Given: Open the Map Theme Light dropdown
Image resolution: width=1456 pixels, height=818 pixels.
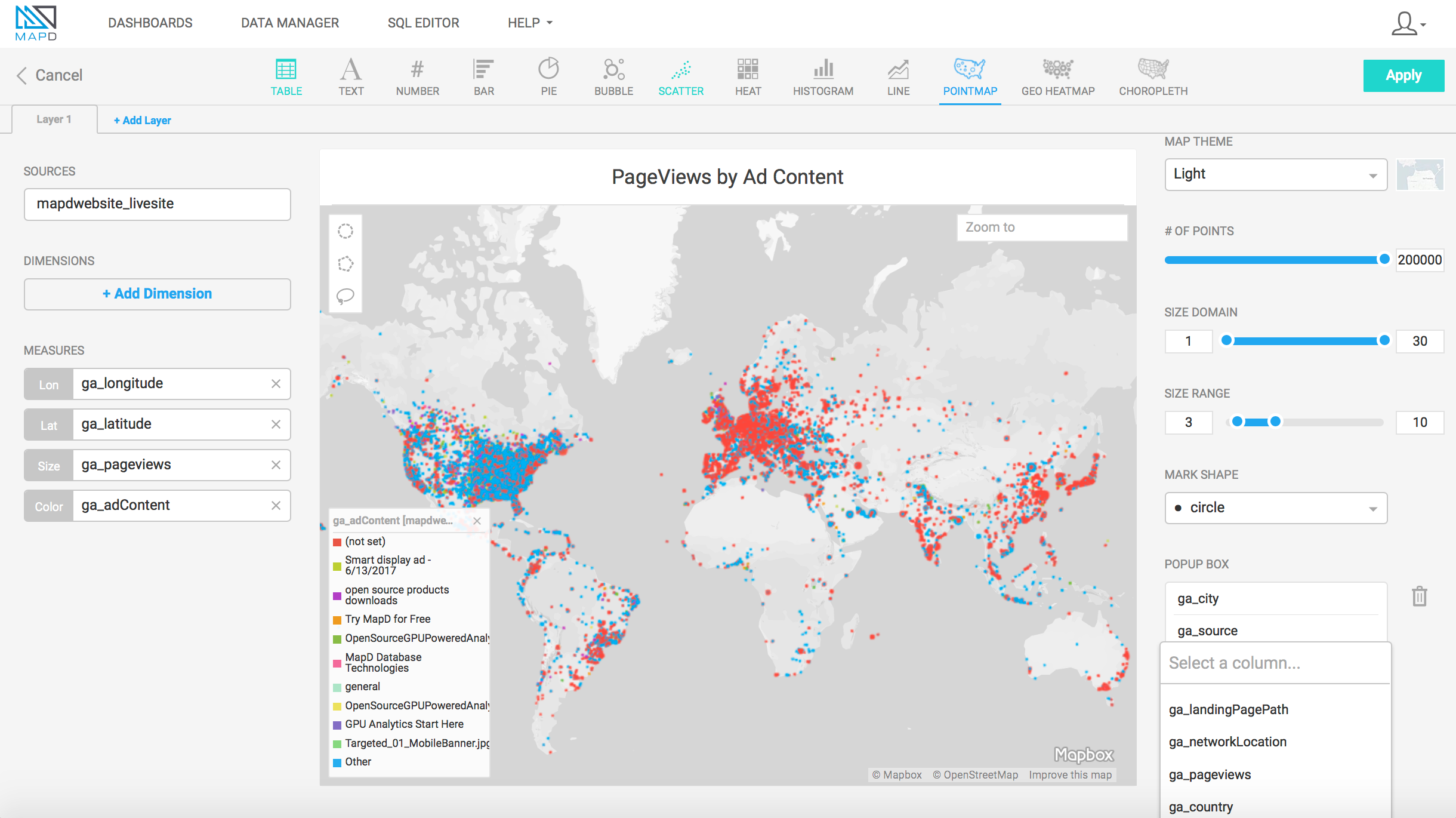Looking at the screenshot, I should point(1276,174).
